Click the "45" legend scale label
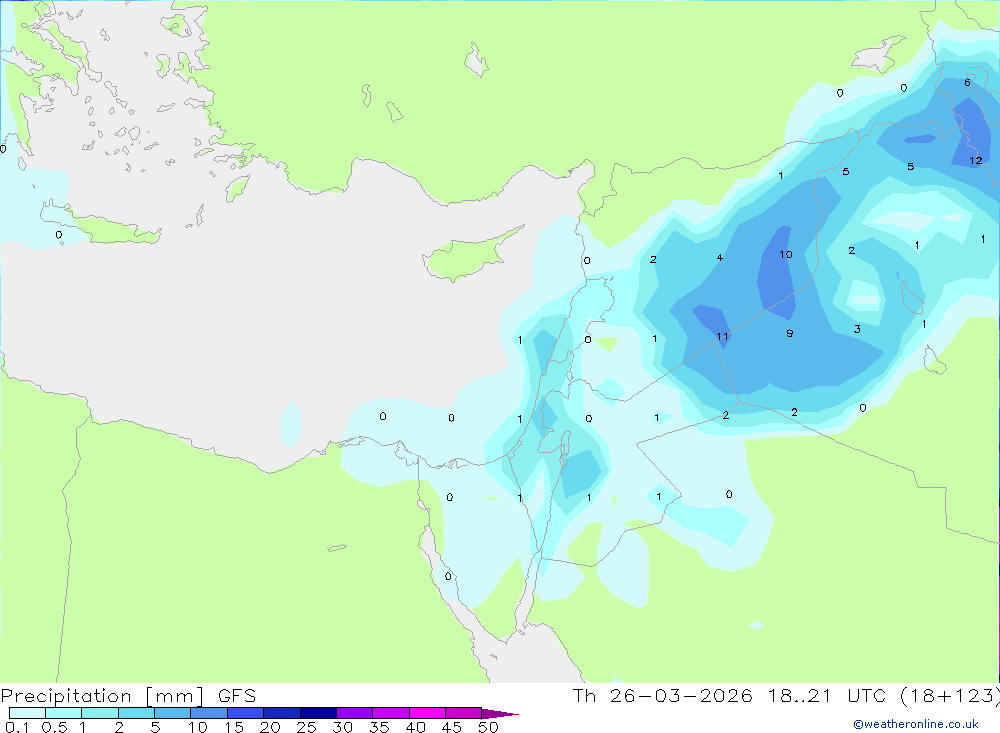The height and width of the screenshot is (733, 1000). coord(452,727)
